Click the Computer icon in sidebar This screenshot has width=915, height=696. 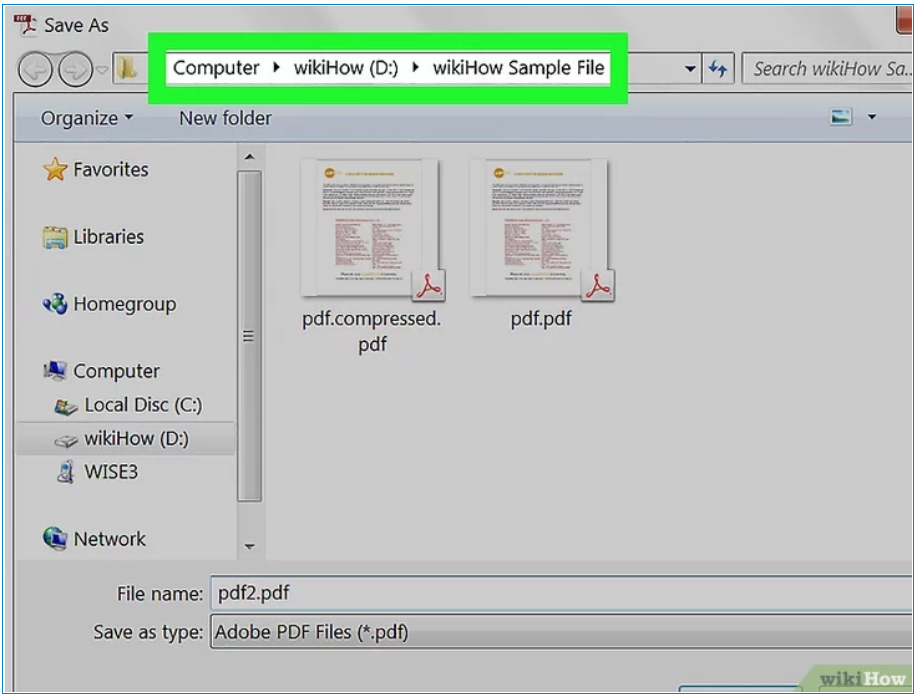point(55,370)
